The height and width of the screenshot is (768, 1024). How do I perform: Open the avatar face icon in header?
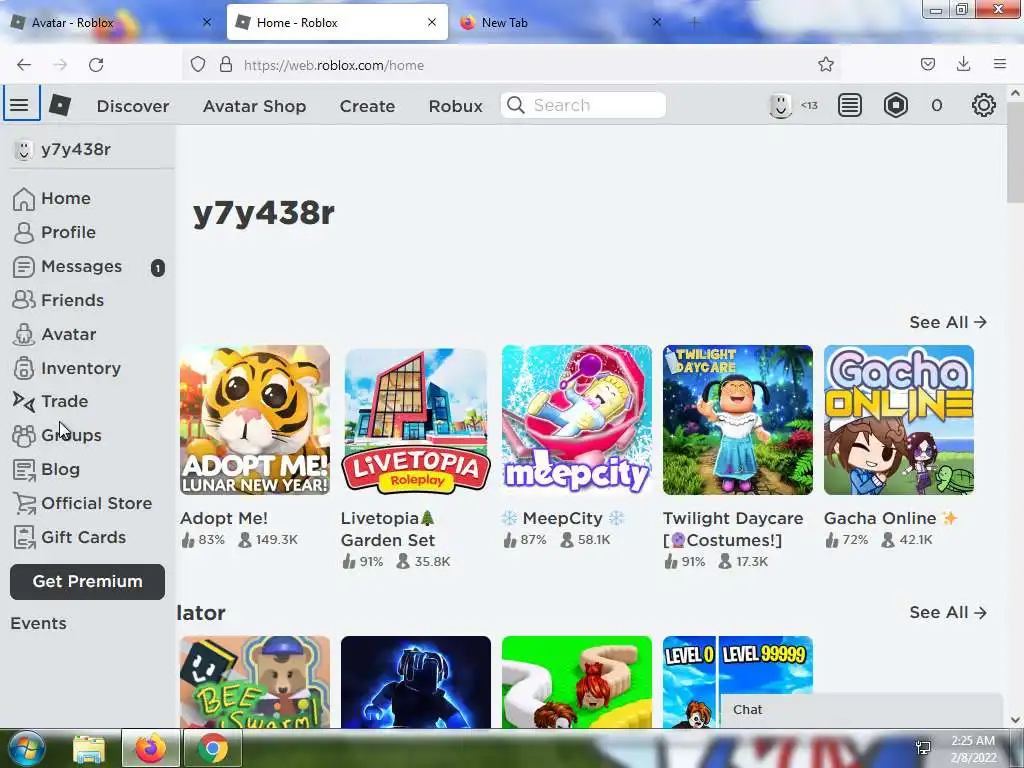click(780, 105)
